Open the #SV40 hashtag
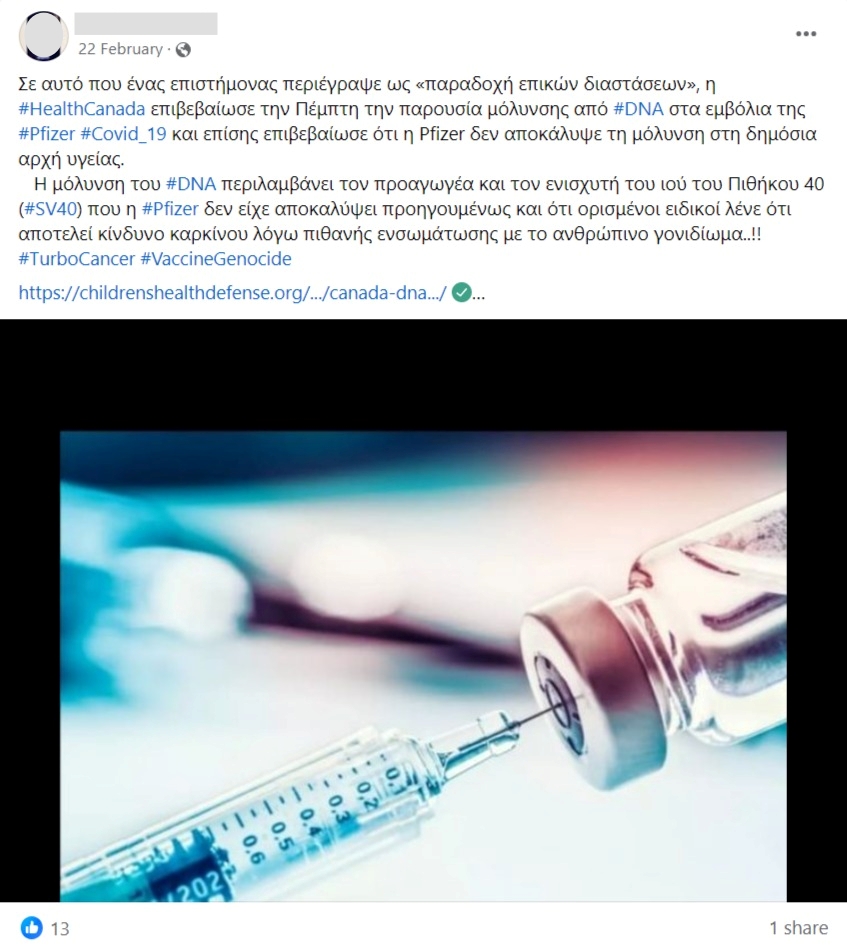This screenshot has height=950, width=847. (x=50, y=209)
